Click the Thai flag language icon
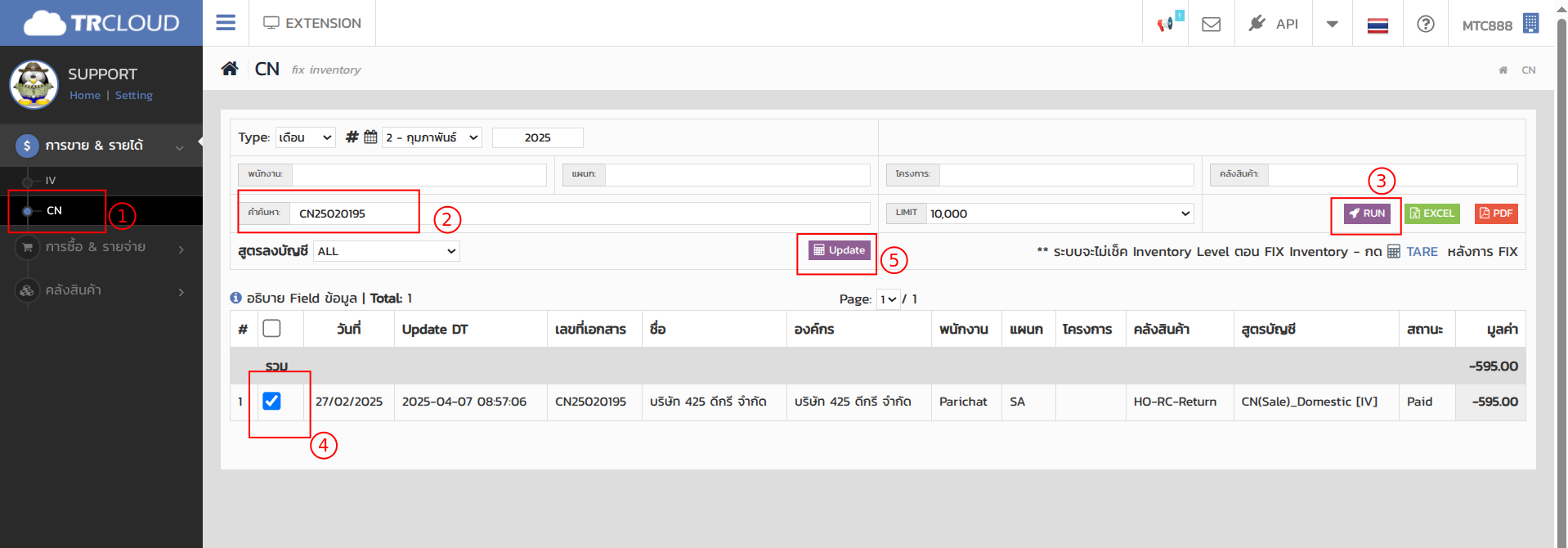 click(1378, 25)
